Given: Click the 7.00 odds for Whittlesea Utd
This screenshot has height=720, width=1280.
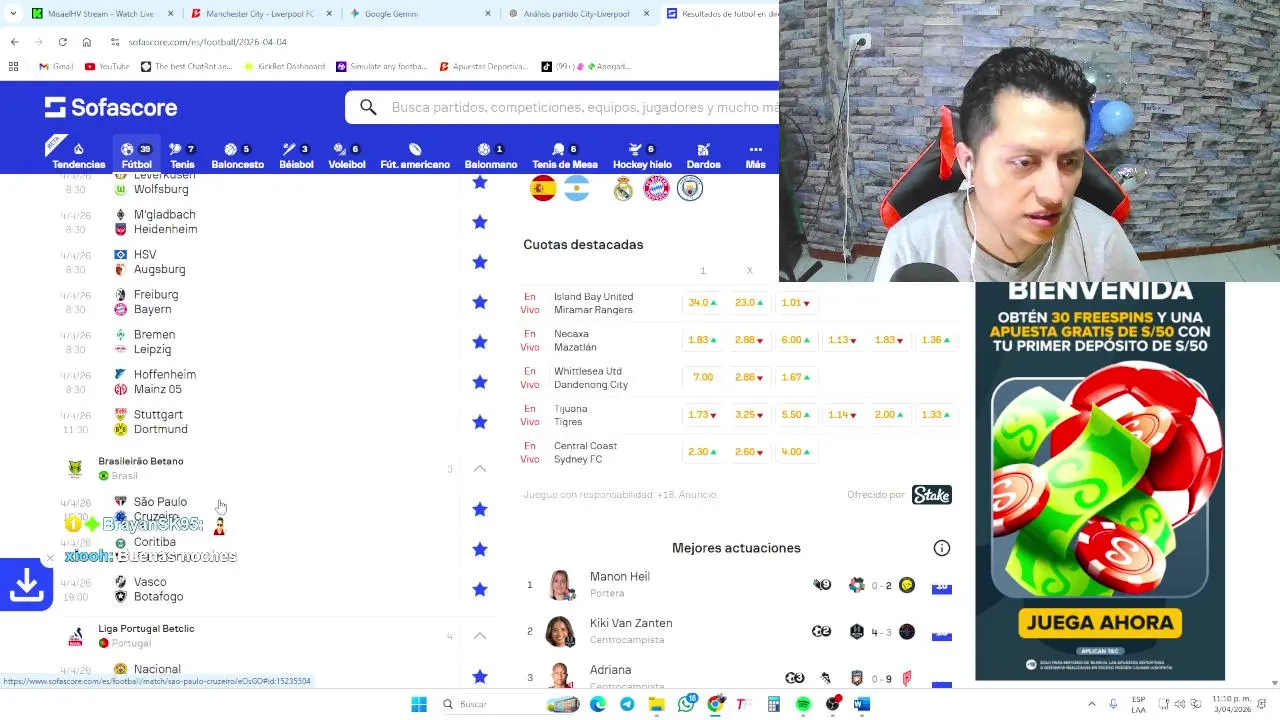Looking at the screenshot, I should (703, 377).
